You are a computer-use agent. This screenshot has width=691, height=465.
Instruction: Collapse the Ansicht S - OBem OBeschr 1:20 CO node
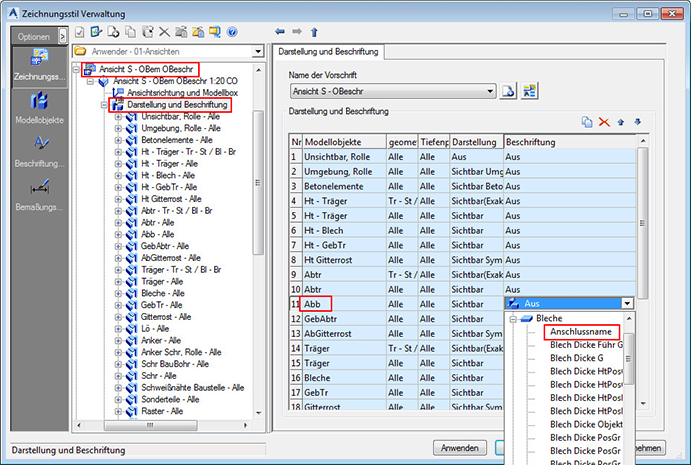(90, 81)
